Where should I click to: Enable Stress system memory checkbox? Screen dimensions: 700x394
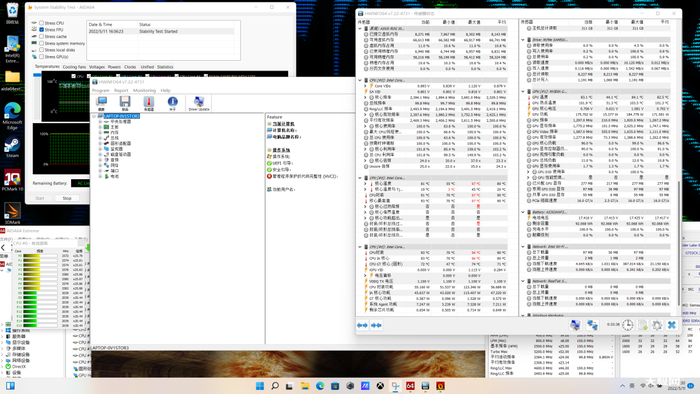41,43
